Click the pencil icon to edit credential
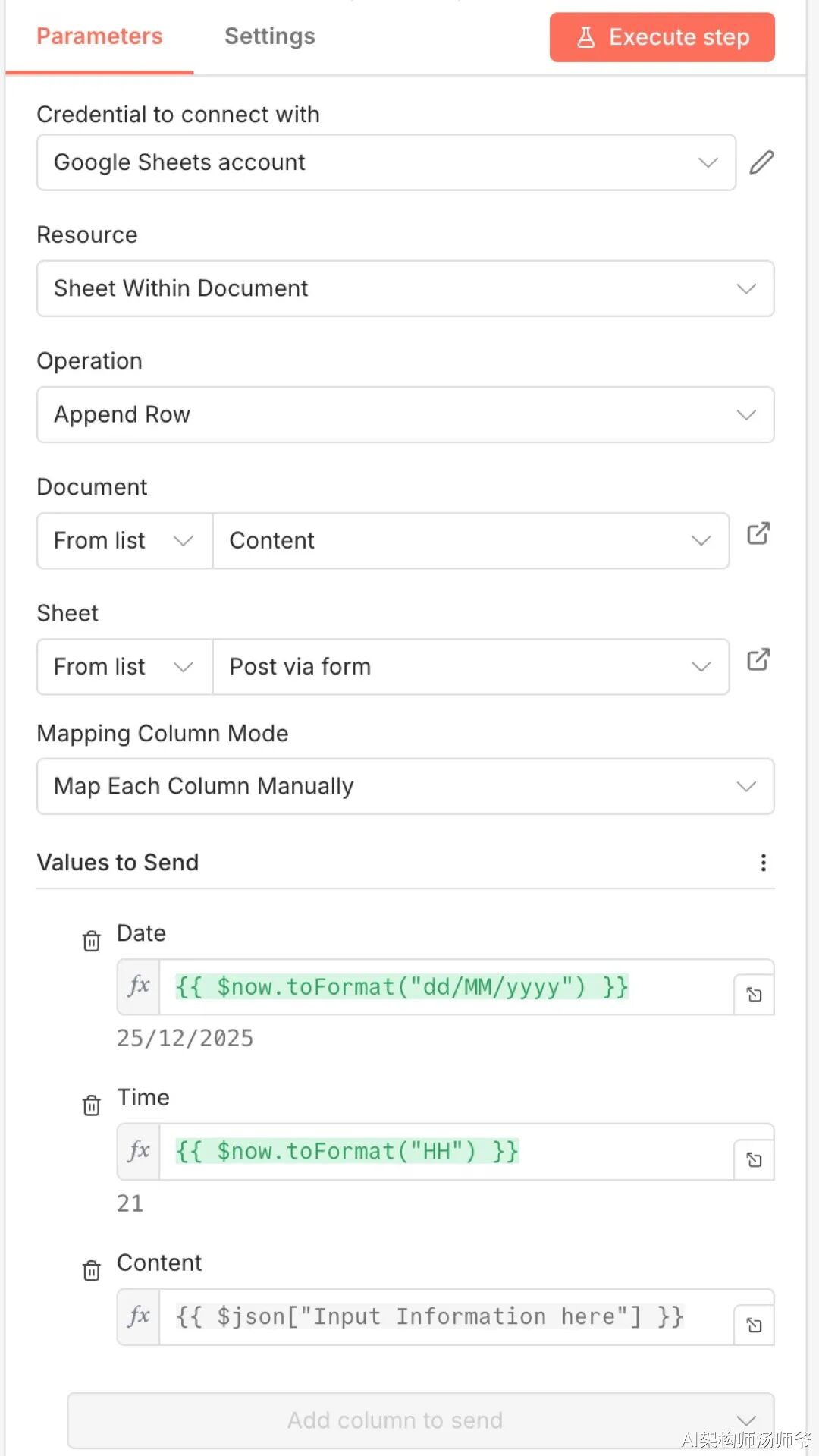Screen dimensions: 819x1456 point(761,162)
